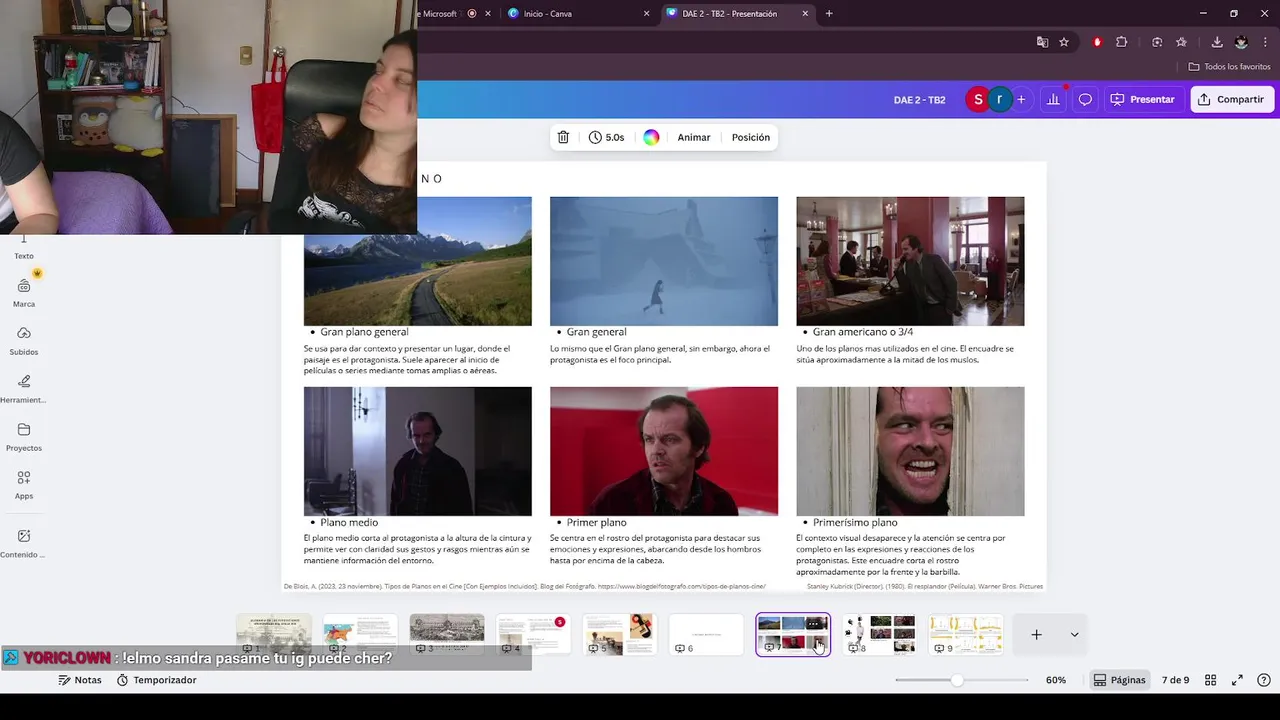Open the help question-mark icon
Image resolution: width=1280 pixels, height=720 pixels.
click(x=1264, y=680)
